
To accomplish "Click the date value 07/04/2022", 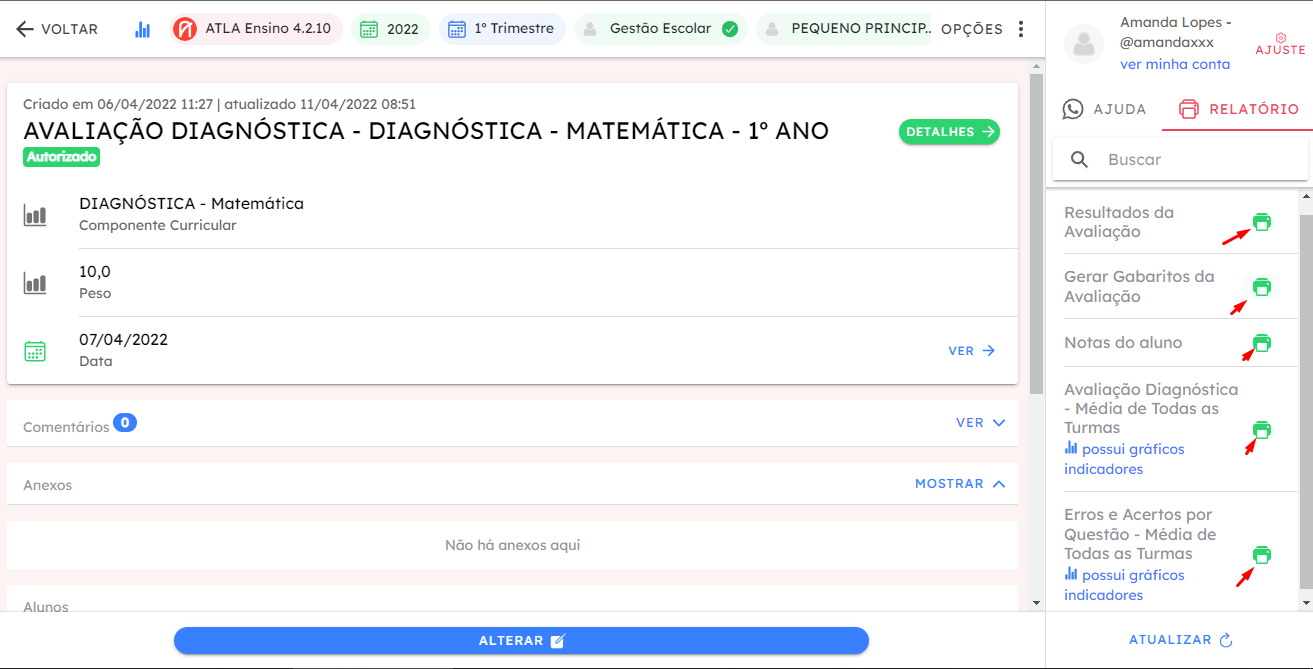I will (123, 340).
